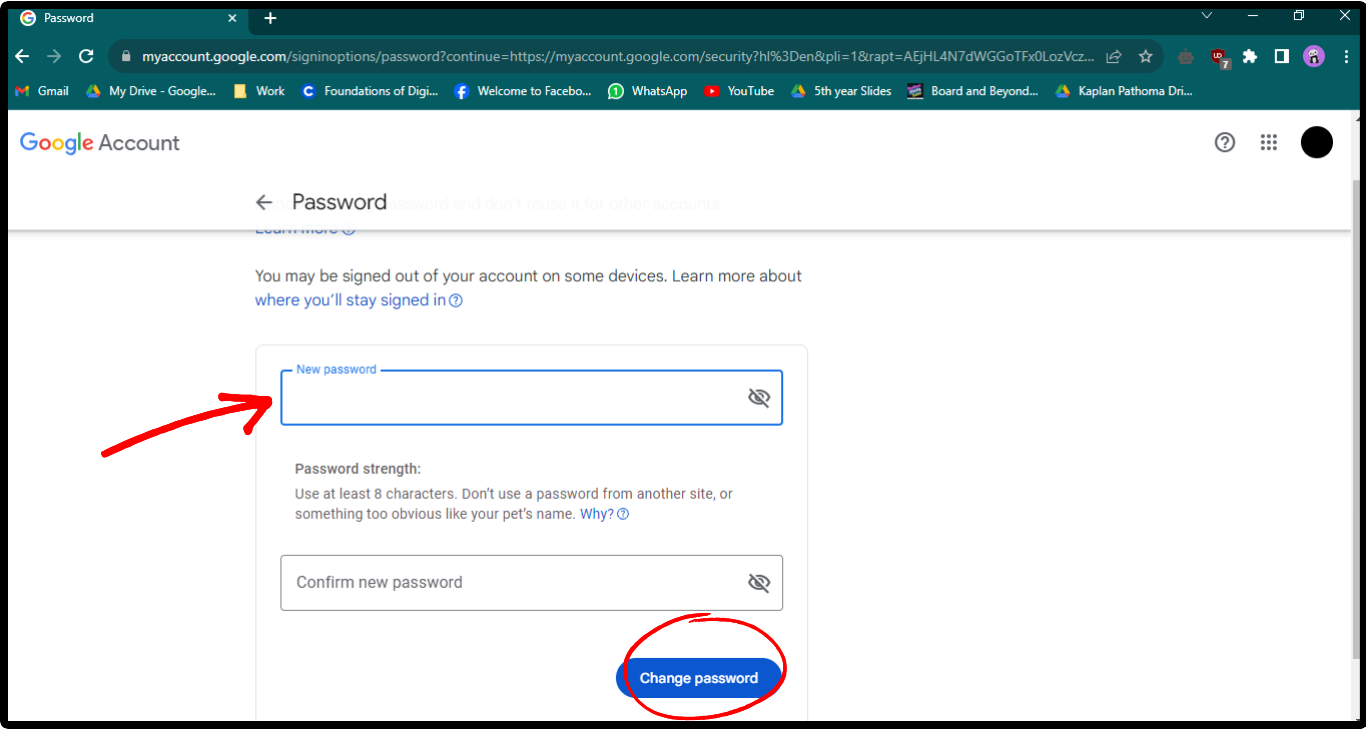The height and width of the screenshot is (729, 1366).
Task: Click the browser back navigation arrow
Action: pyautogui.click(x=22, y=57)
